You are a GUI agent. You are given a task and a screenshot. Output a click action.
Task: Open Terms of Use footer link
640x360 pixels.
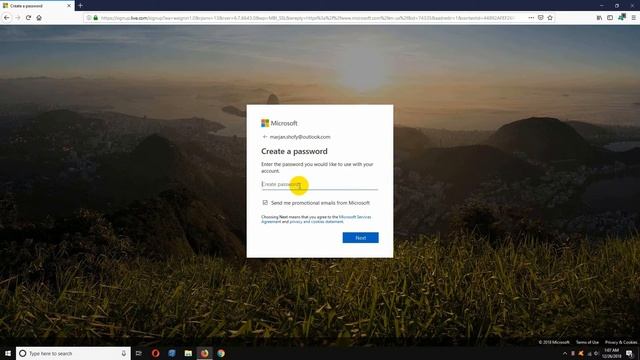[x=587, y=342]
